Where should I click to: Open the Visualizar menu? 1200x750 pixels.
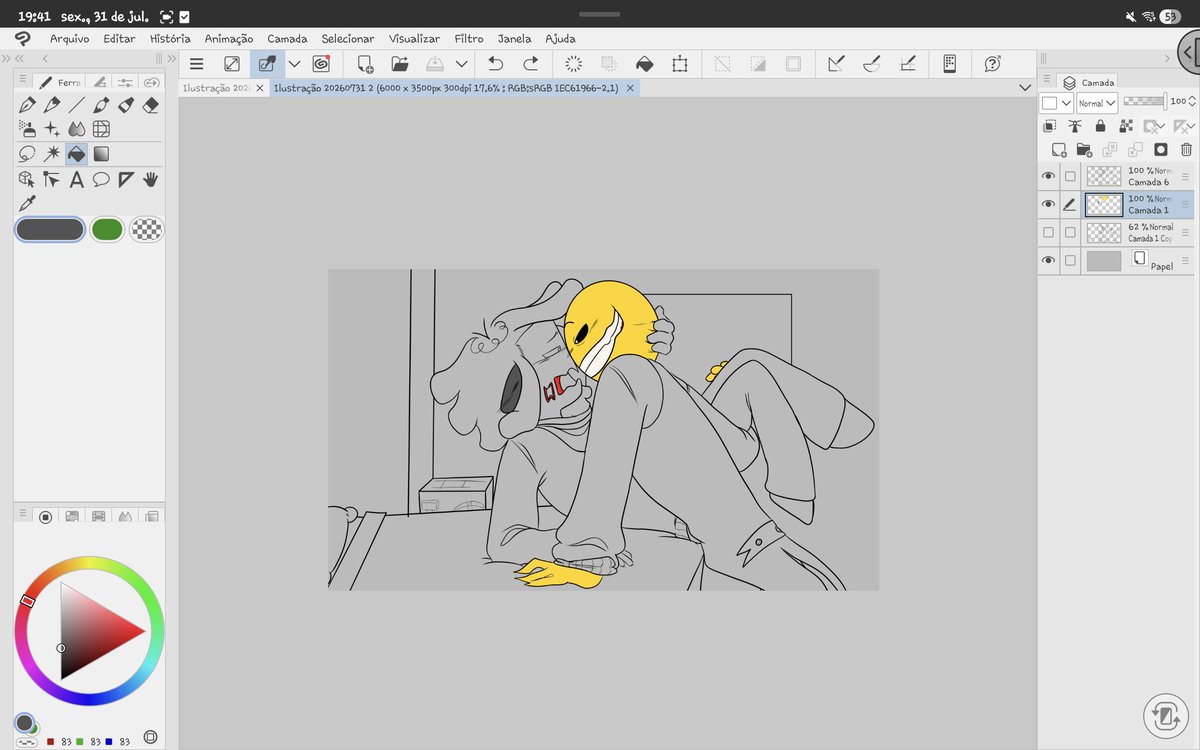pyautogui.click(x=415, y=39)
